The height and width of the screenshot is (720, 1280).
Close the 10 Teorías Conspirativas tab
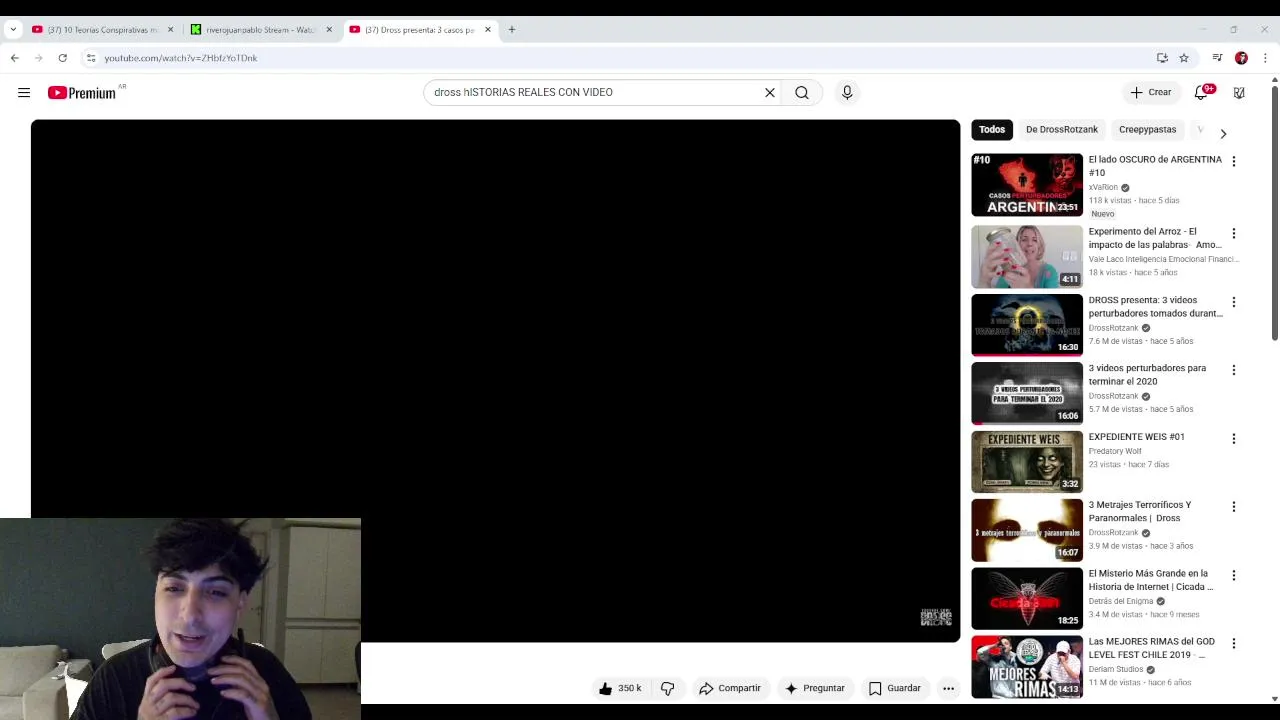[x=170, y=30]
